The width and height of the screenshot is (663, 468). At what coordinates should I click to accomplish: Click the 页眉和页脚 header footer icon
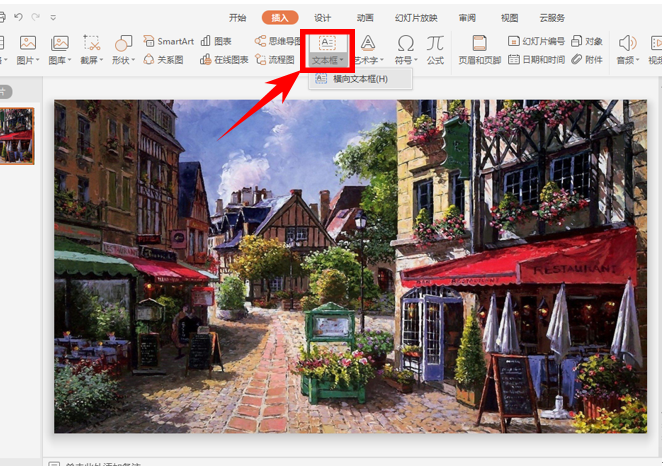point(479,43)
